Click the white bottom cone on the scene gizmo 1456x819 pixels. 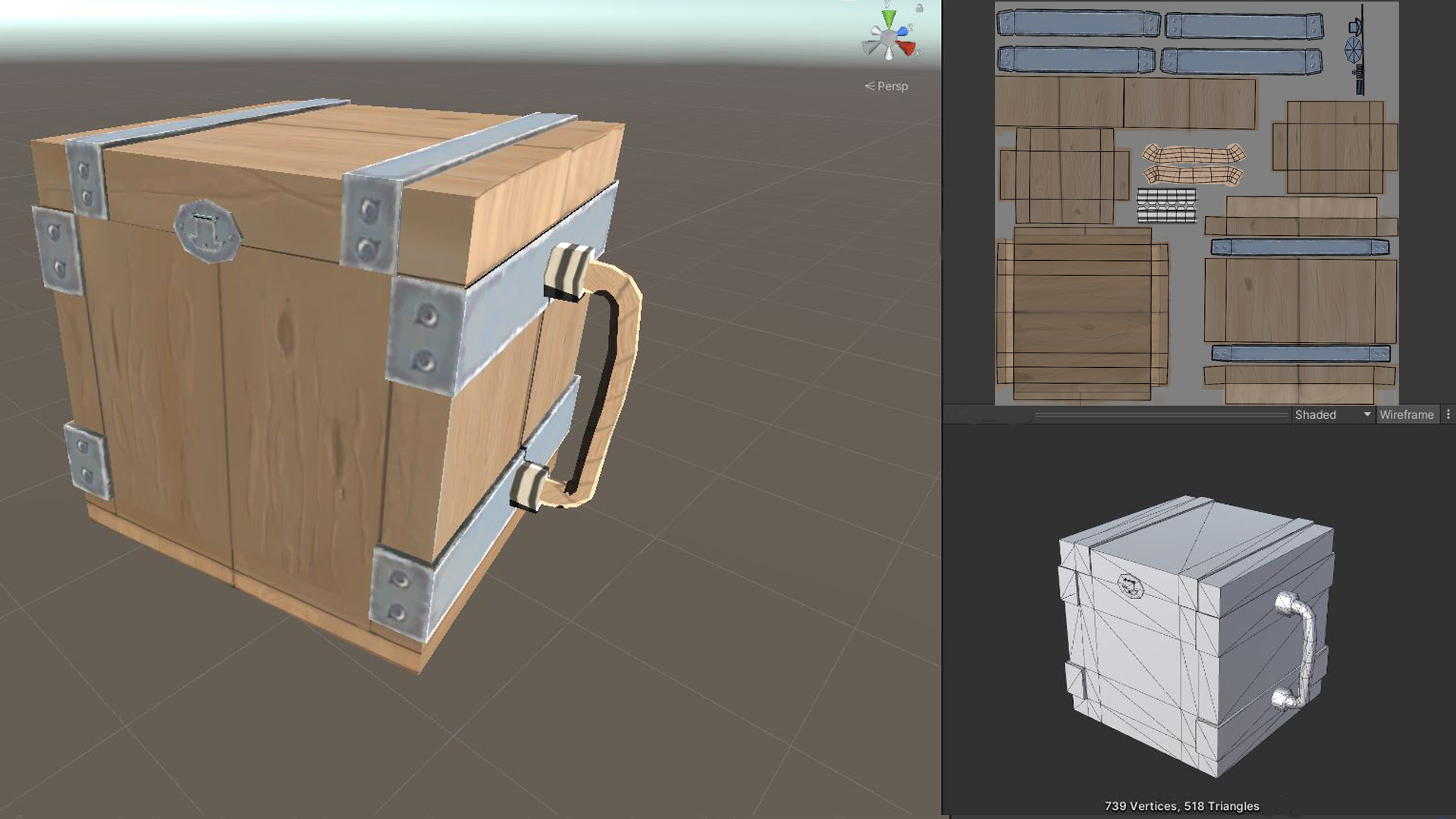(889, 55)
